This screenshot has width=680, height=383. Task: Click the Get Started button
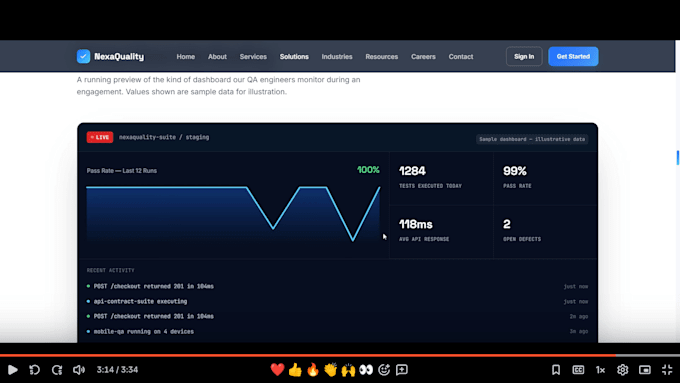pos(573,56)
